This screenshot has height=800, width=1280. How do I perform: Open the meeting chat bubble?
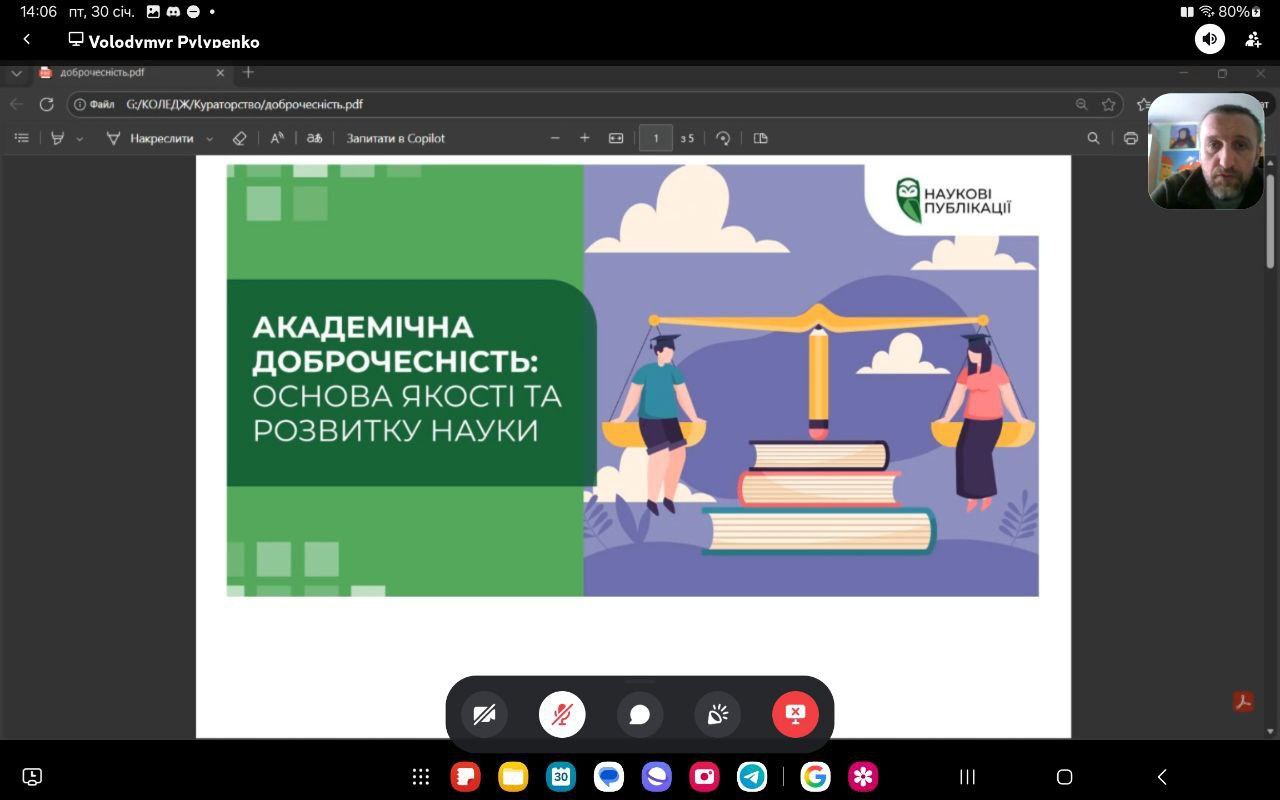click(640, 715)
